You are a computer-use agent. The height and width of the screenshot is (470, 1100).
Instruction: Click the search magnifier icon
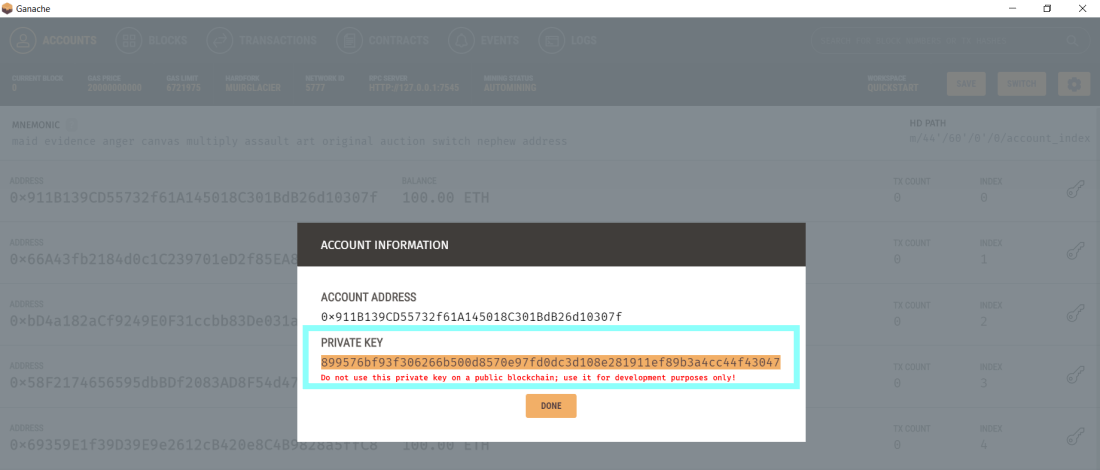(1073, 41)
